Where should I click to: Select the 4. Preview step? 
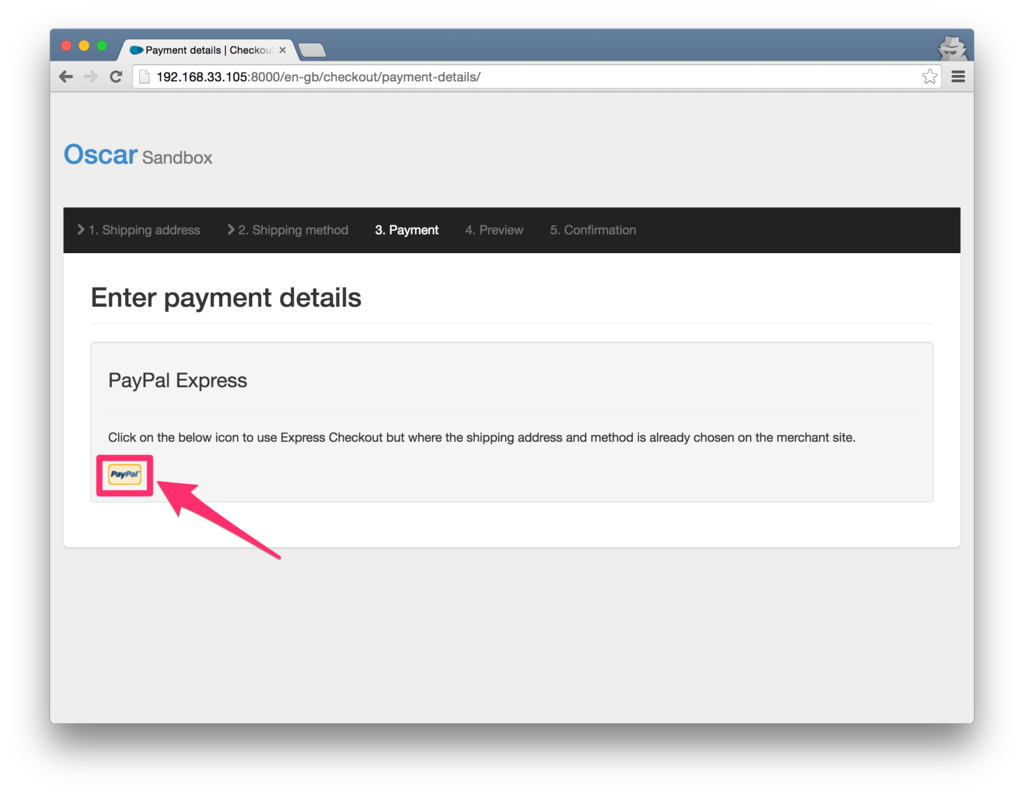click(494, 230)
